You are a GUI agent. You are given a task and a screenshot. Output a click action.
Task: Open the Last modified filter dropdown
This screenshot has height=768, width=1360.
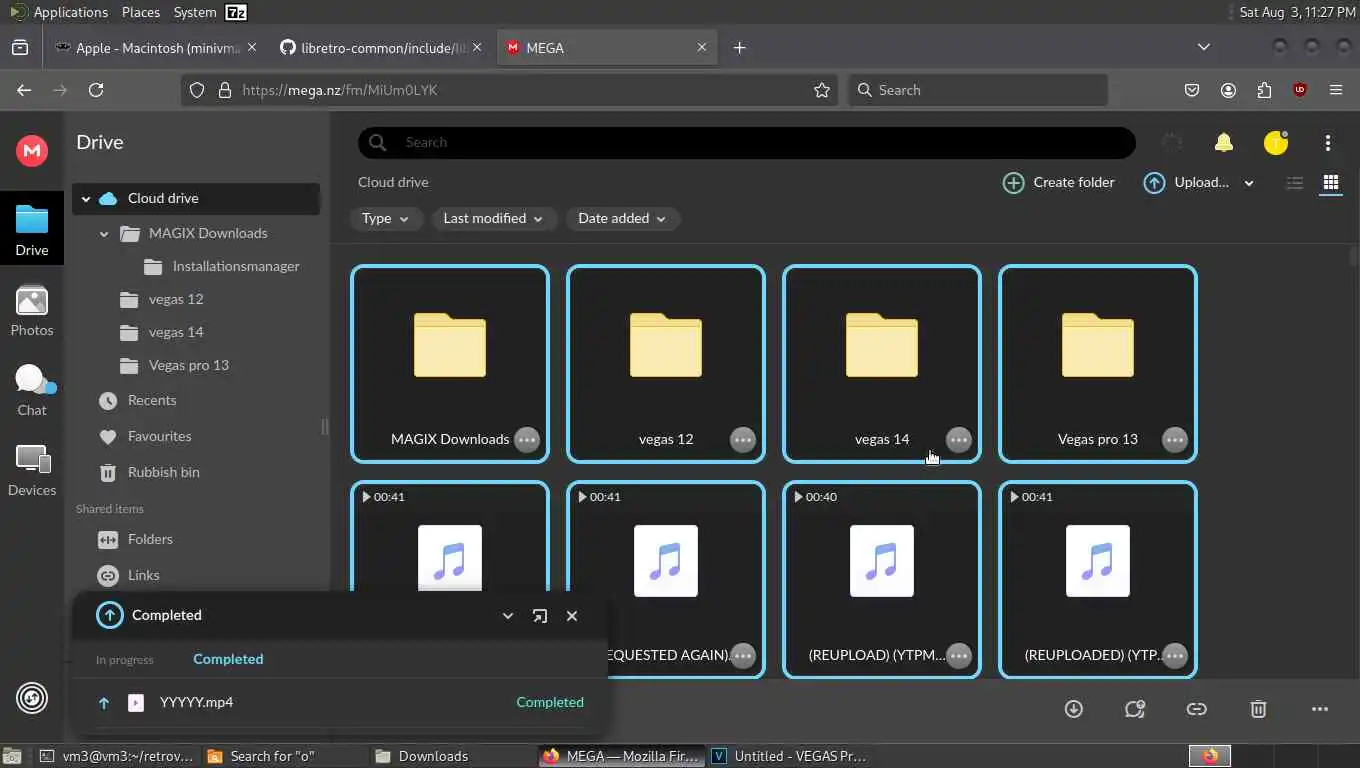[494, 219]
